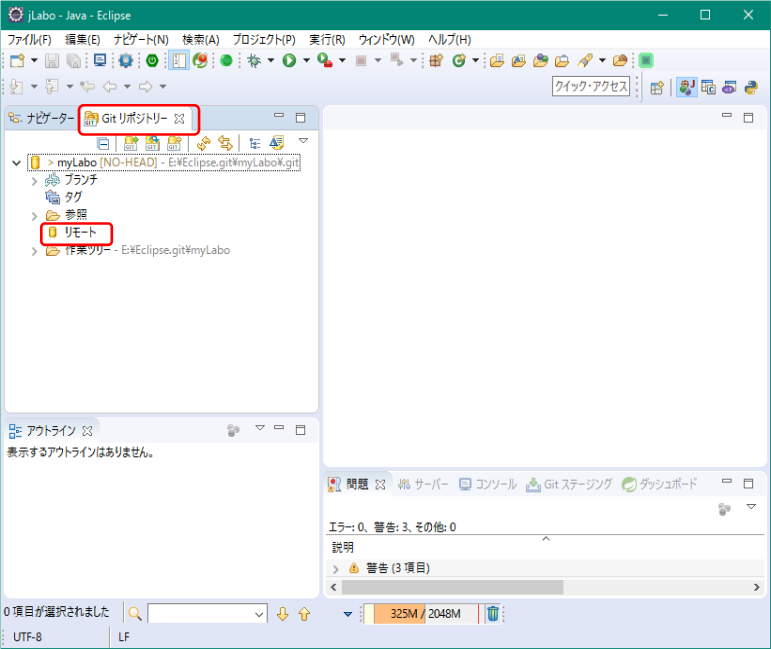
Task: Click the Problems scrollbar right arrow
Action: (x=756, y=587)
